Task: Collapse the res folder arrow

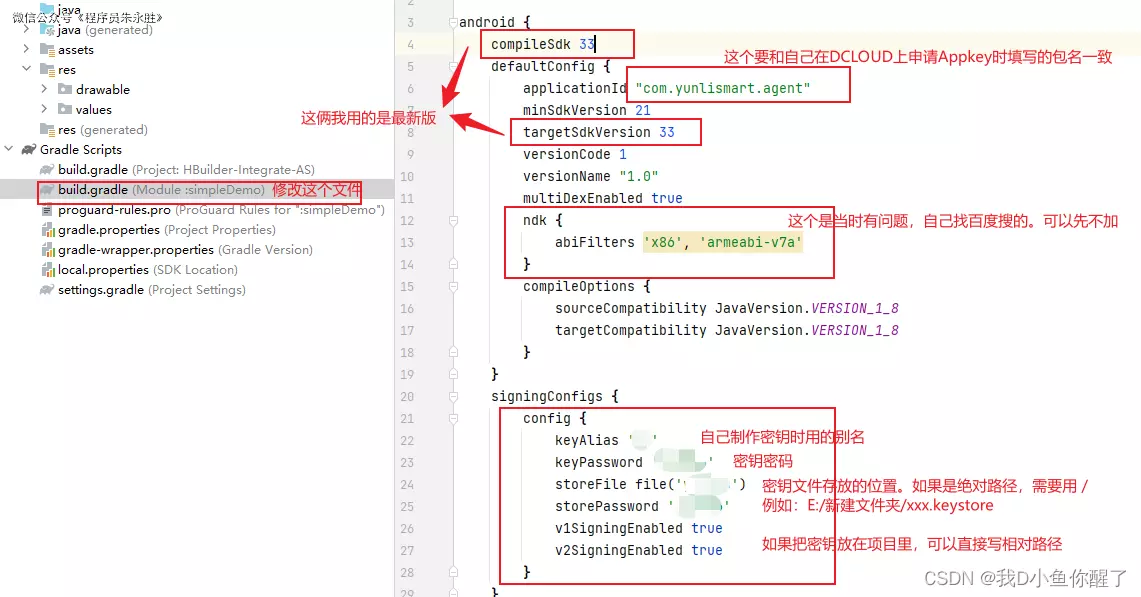Action: tap(27, 70)
